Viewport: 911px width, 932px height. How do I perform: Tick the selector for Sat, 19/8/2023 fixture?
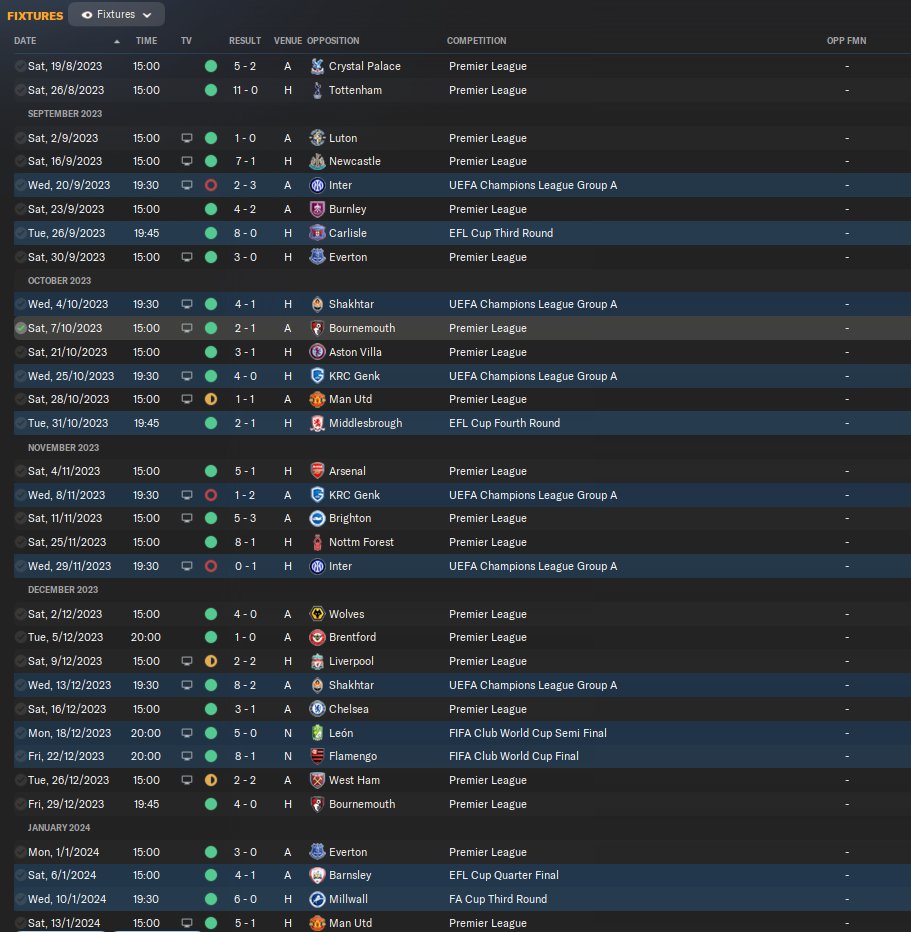point(21,66)
